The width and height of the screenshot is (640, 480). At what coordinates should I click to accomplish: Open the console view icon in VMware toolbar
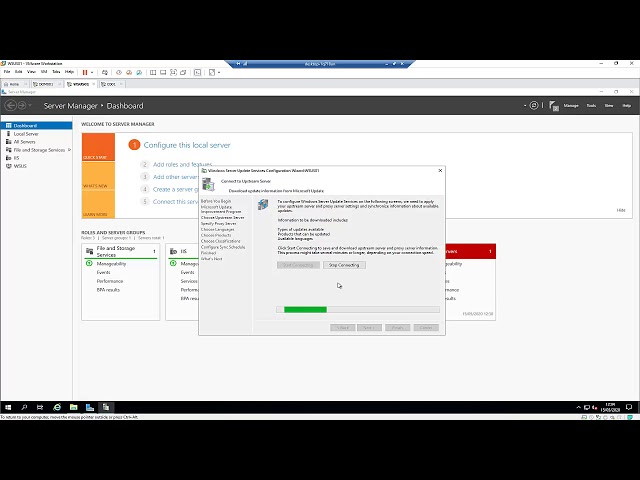198,72
